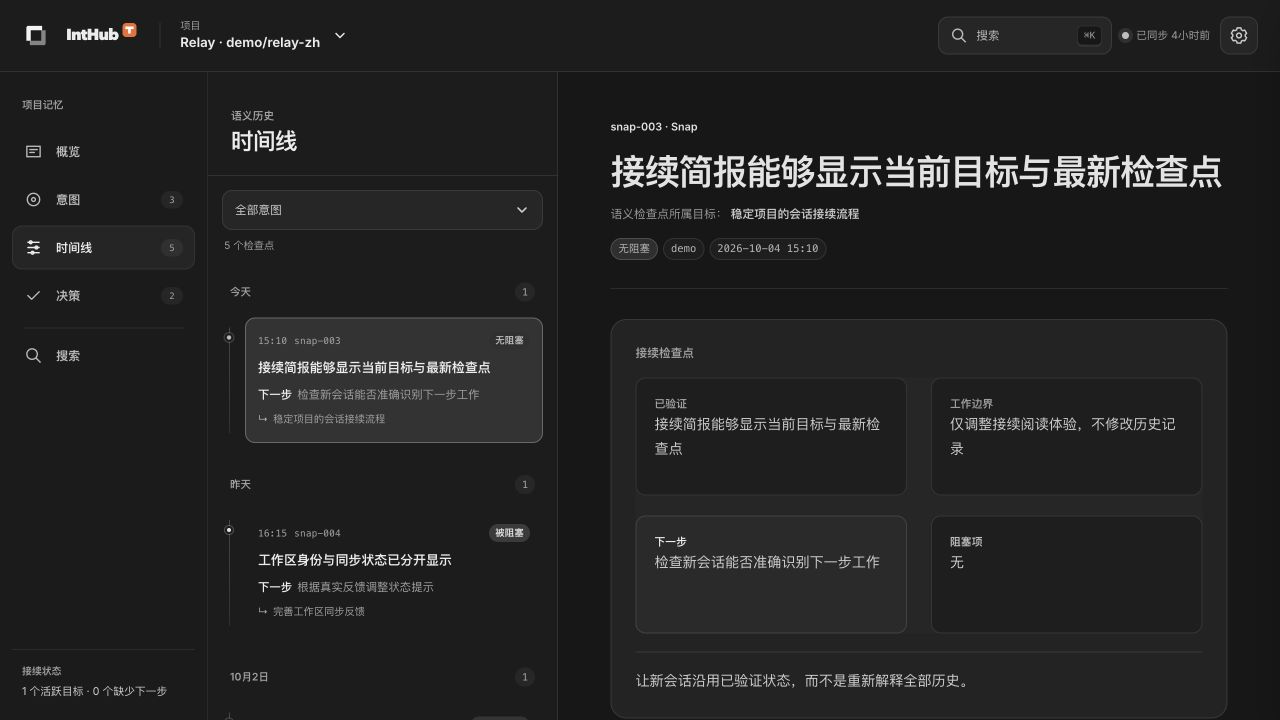Viewport: 1280px width, 720px height.
Task: Click the 接续状态 footer label
Action: tap(42, 671)
